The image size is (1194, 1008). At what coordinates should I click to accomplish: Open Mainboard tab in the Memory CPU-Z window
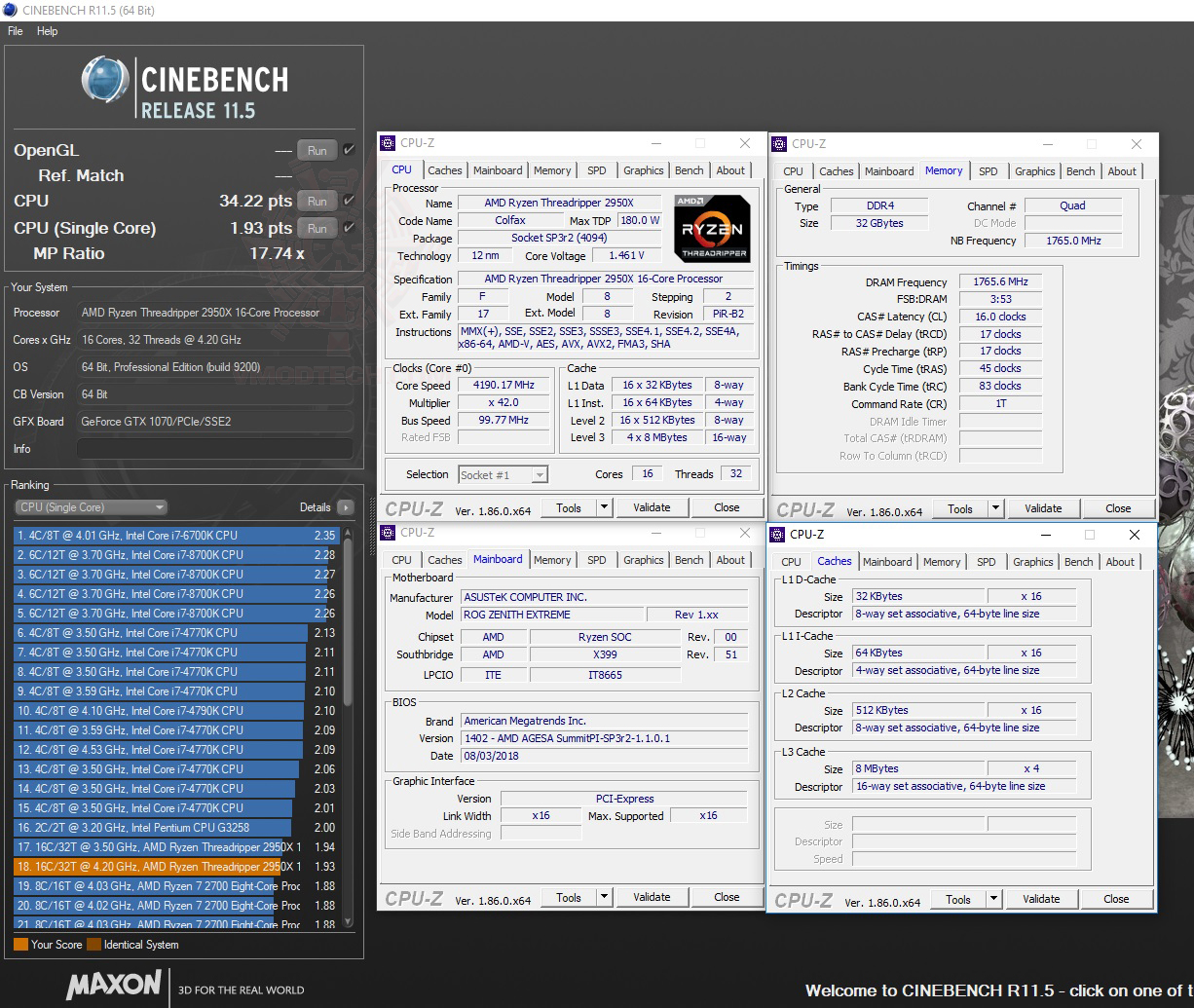pos(890,171)
